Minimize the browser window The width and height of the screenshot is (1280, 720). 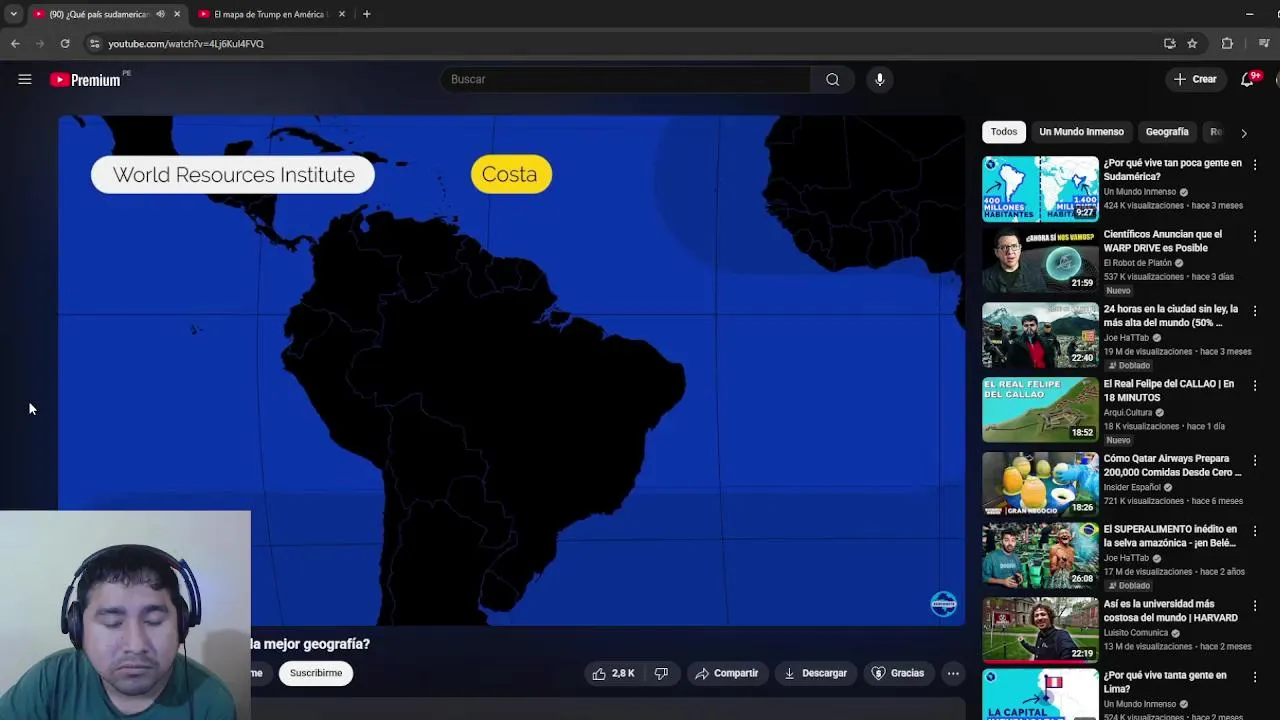click(x=1249, y=14)
